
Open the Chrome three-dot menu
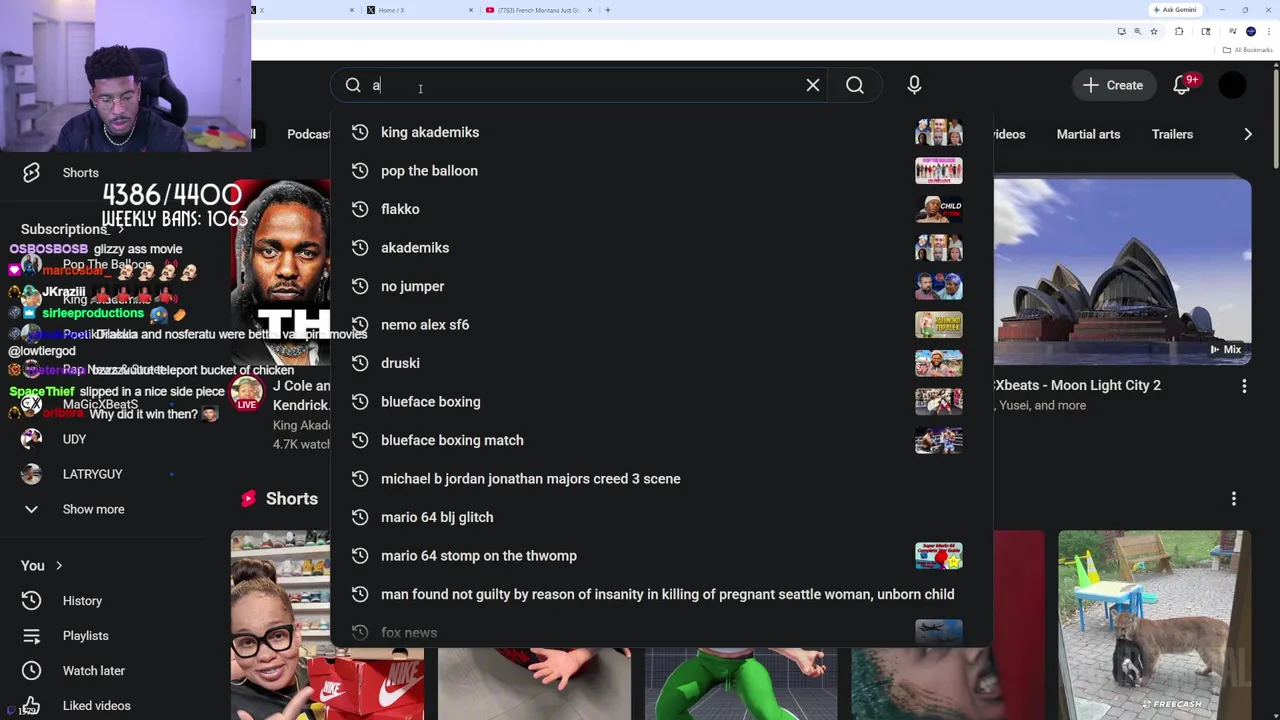coord(1269,32)
